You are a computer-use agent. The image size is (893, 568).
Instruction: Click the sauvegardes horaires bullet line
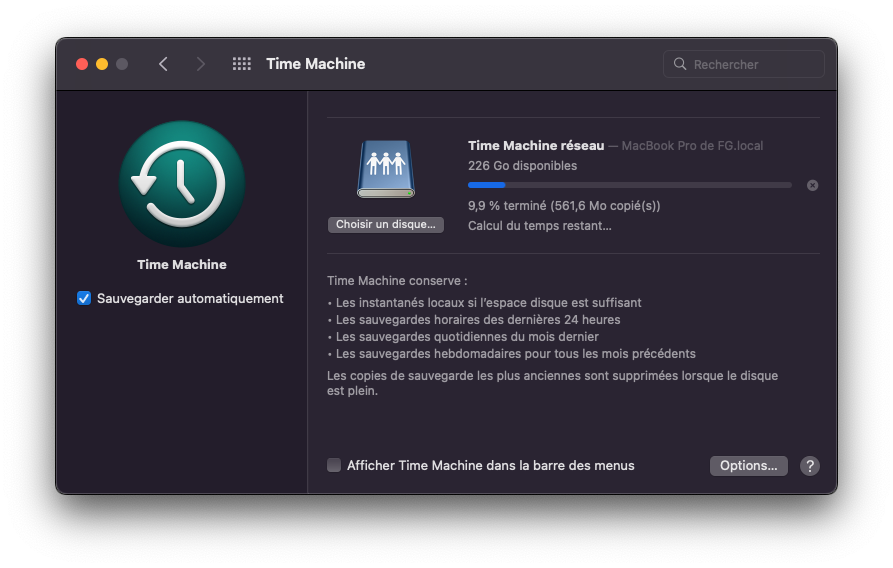coord(474,320)
